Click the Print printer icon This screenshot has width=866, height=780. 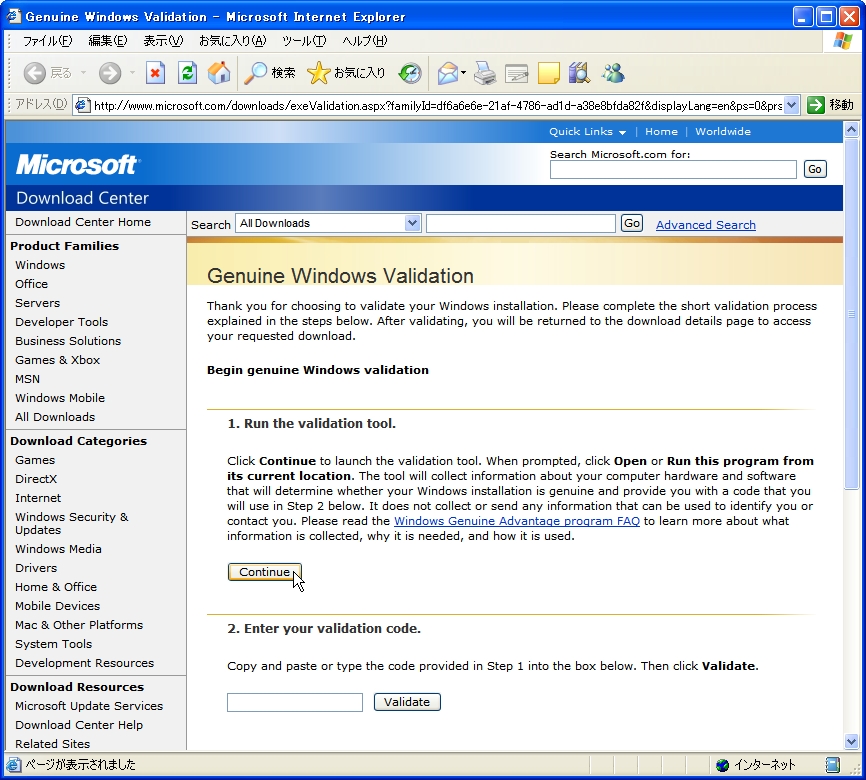click(485, 73)
